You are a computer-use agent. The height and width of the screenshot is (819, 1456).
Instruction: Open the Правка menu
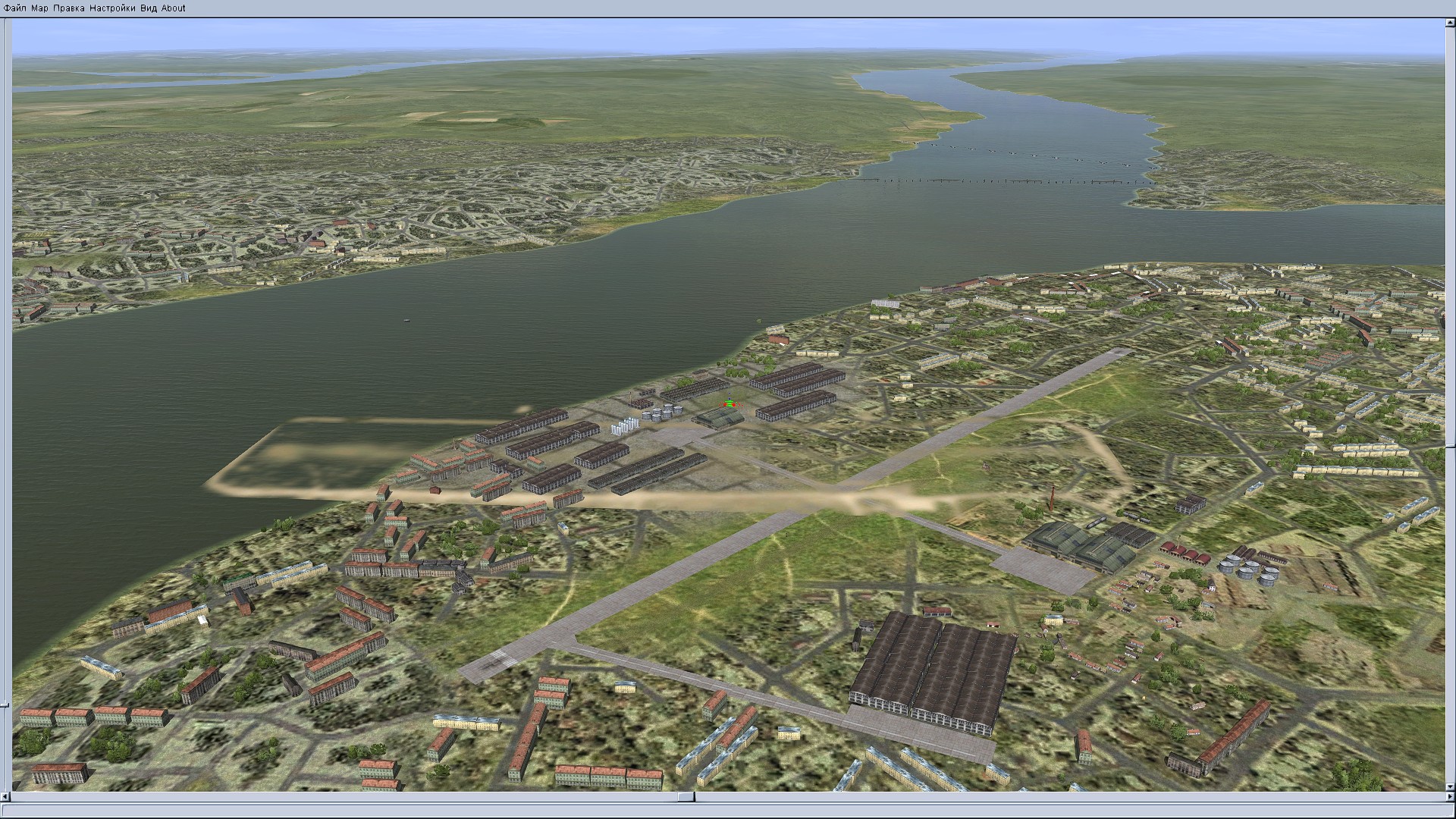coord(68,8)
